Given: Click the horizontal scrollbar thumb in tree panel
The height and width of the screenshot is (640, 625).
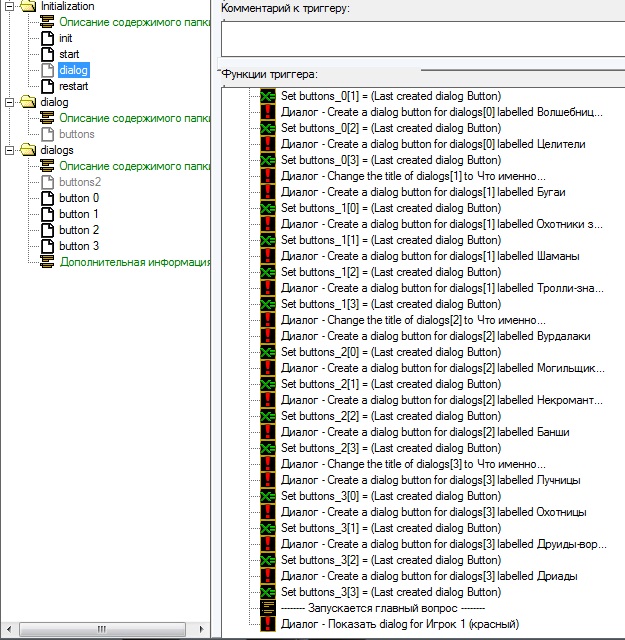Looking at the screenshot, I should (102, 629).
